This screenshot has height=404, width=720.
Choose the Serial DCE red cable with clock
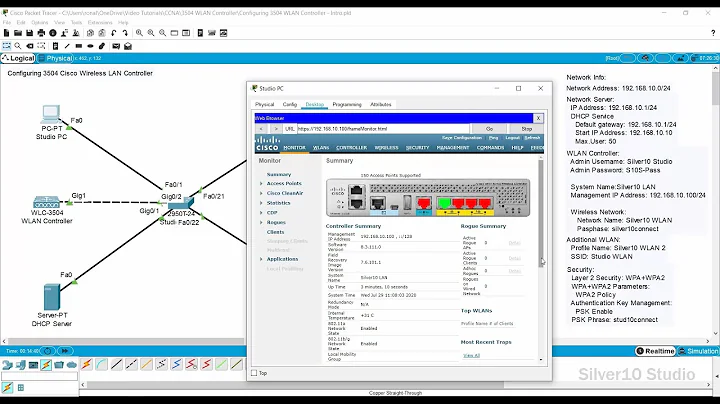coord(191,365)
